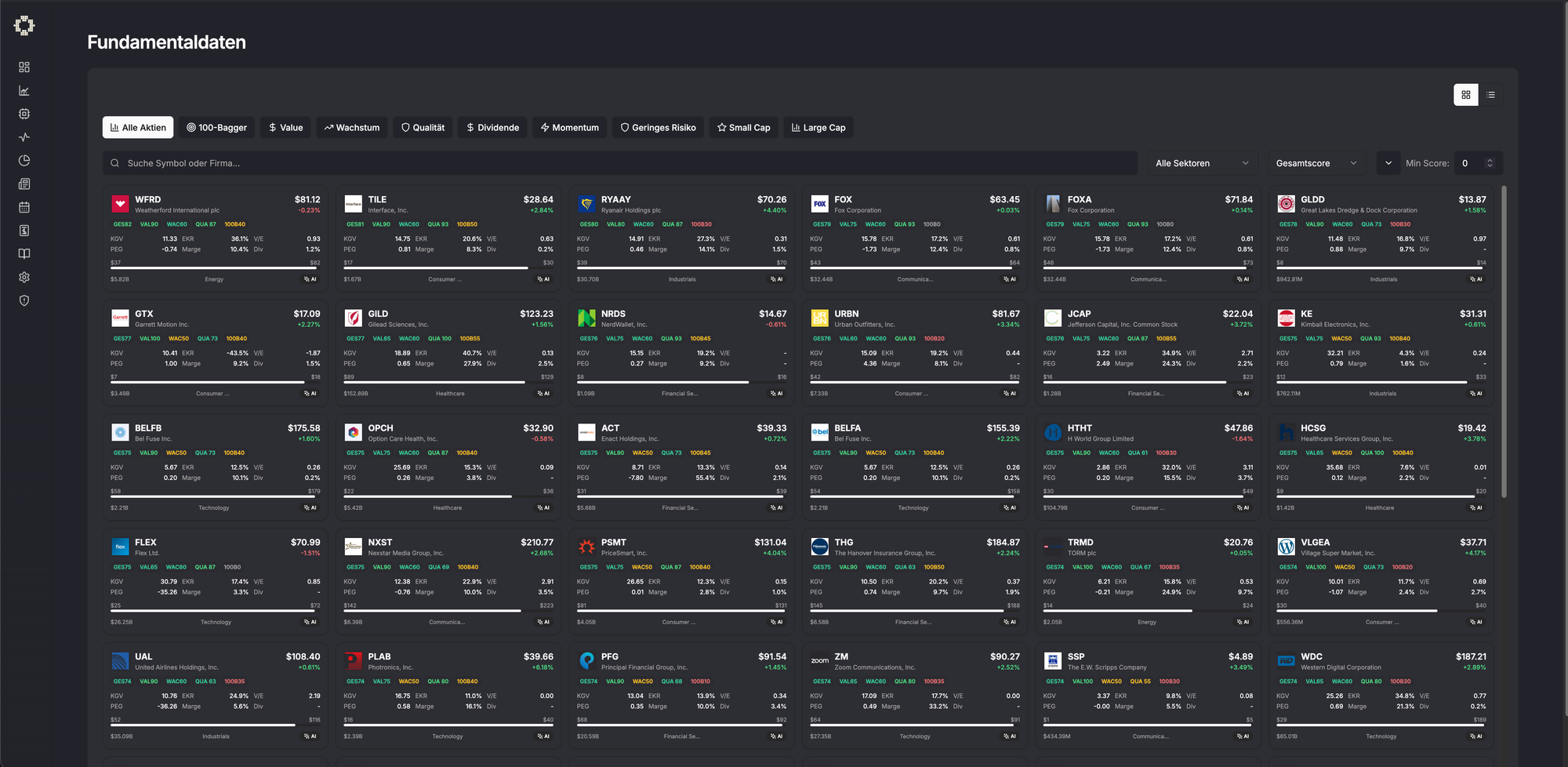Open the pie chart sidebar icon

click(x=24, y=161)
